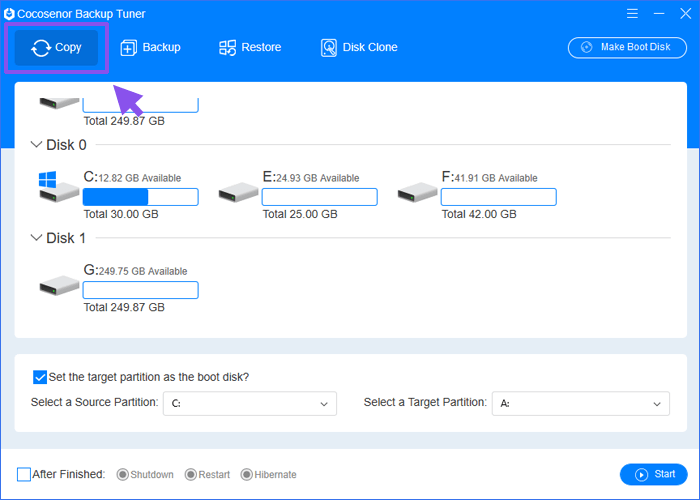Viewport: 700px width, 500px height.
Task: Click '249.75 GB Available' label for G:
Action: pyautogui.click(x=143, y=271)
